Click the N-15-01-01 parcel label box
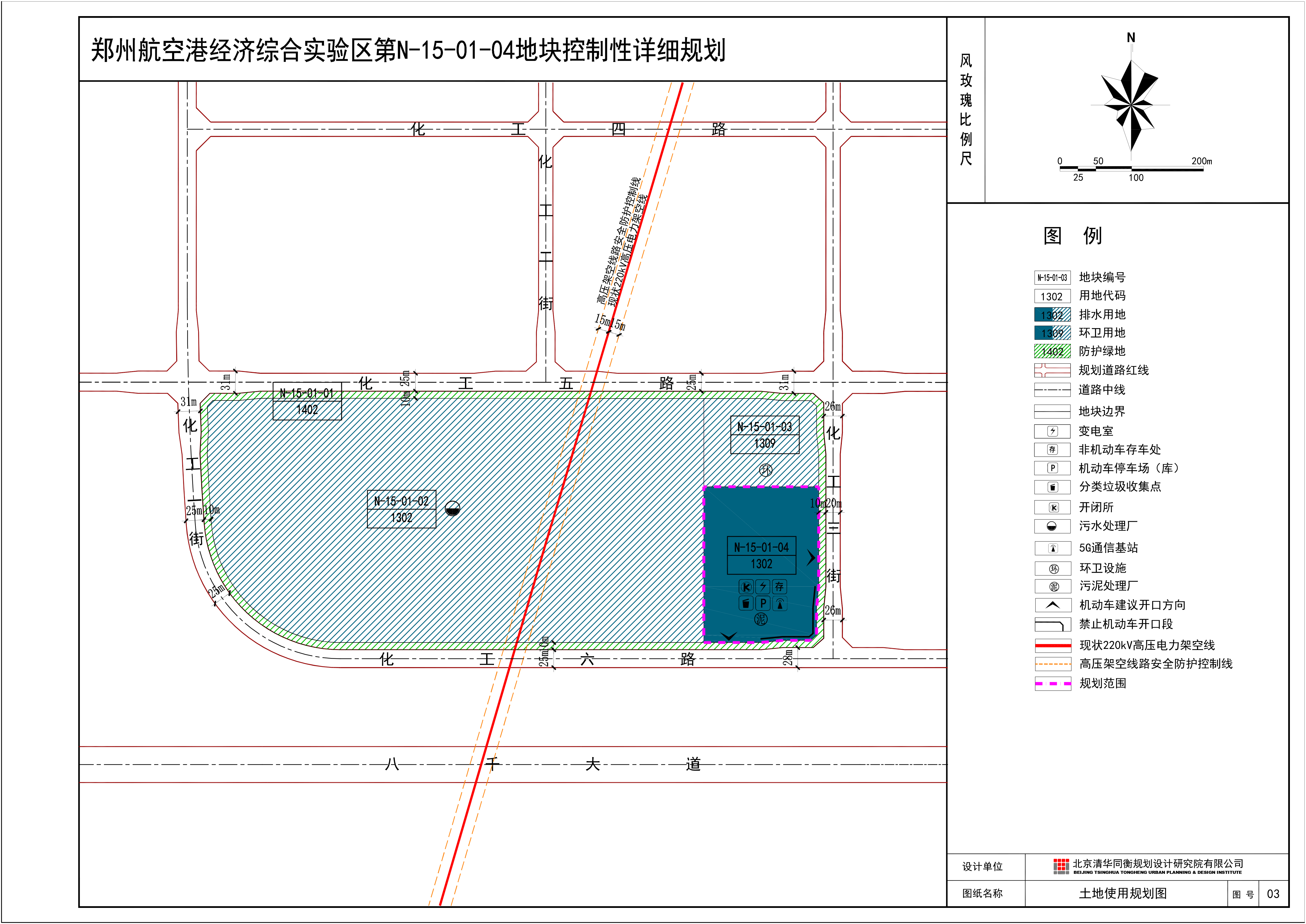Viewport: 1306px width, 924px height. pos(307,401)
